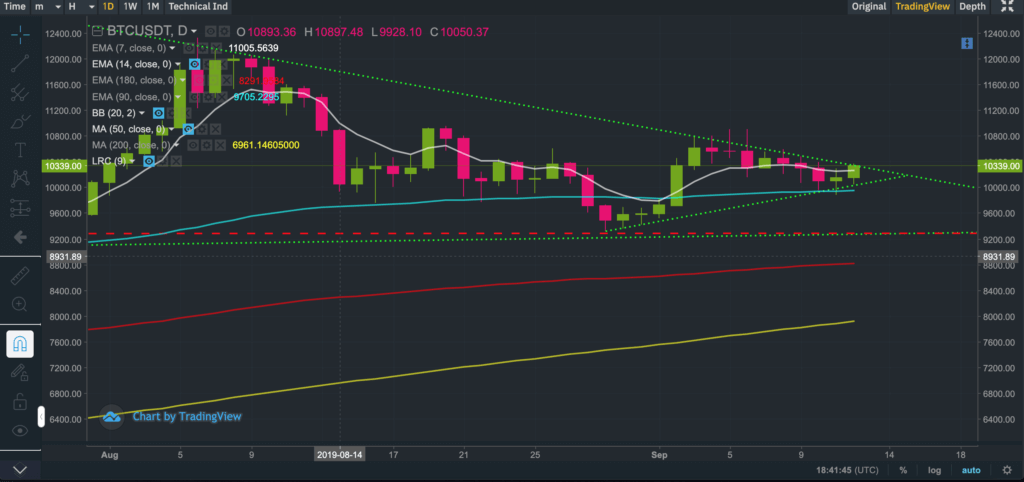The image size is (1024, 482).
Task: Open settings for EMA (90, close, 0)
Action: [x=208, y=97]
